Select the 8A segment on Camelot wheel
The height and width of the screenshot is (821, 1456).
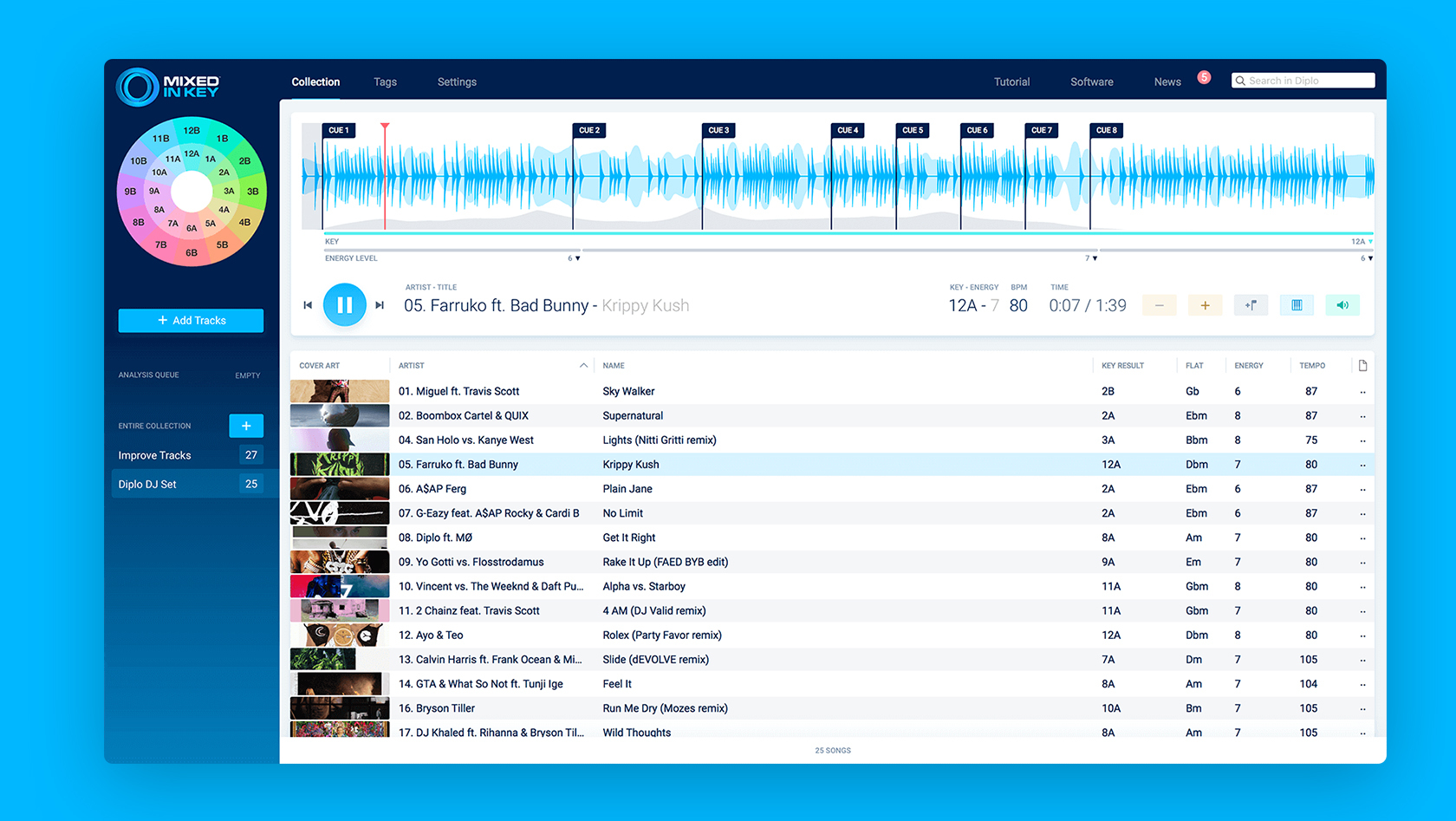(159, 210)
